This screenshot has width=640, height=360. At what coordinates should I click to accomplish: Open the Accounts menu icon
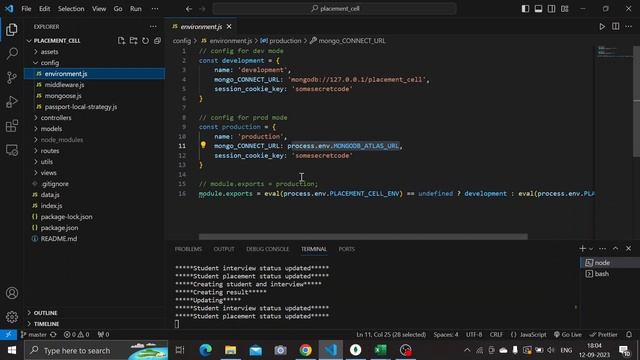[x=12, y=293]
